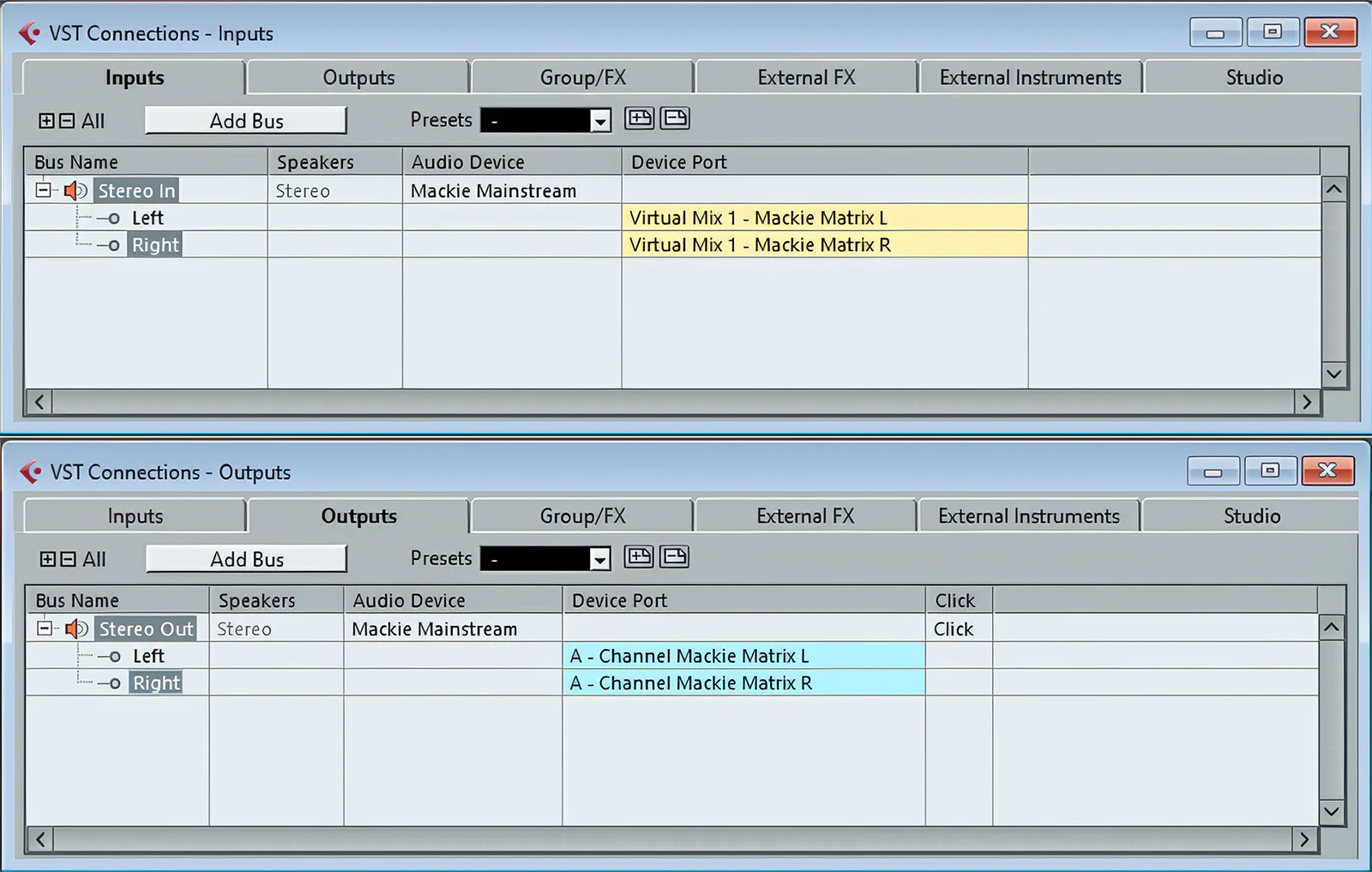Click the scroll left arrow in the Outputs window
This screenshot has height=872, width=1372.
point(40,839)
